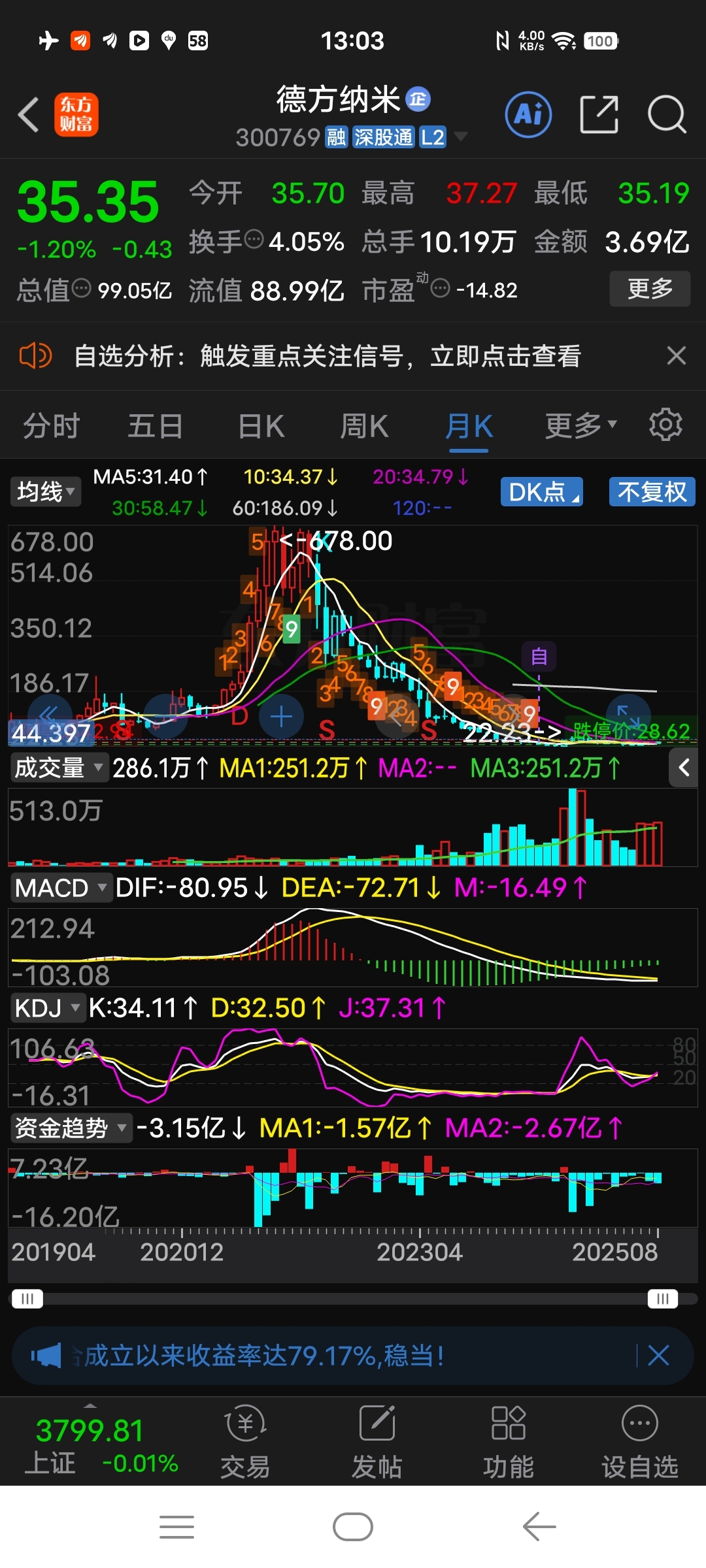Tap the 678.00 peak price label
This screenshot has width=706, height=1568.
[x=351, y=541]
